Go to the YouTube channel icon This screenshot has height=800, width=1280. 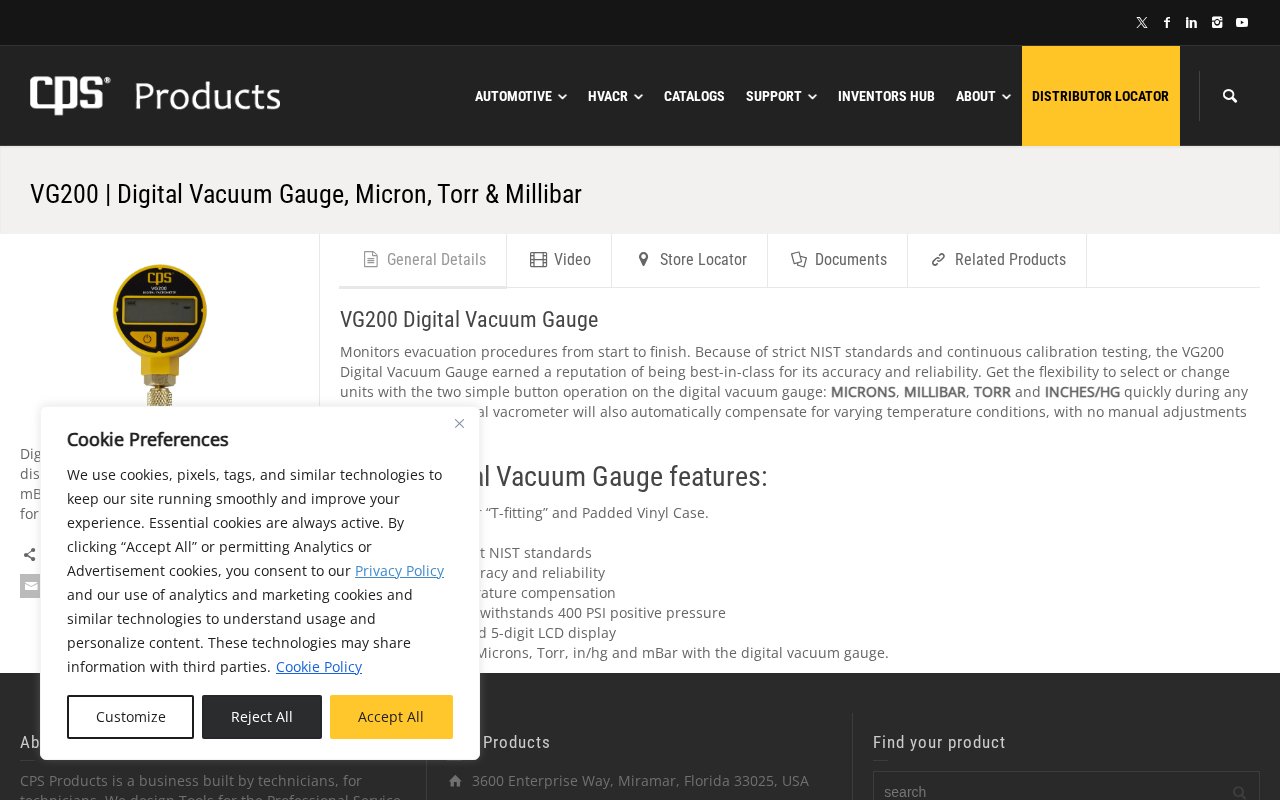coord(1242,23)
